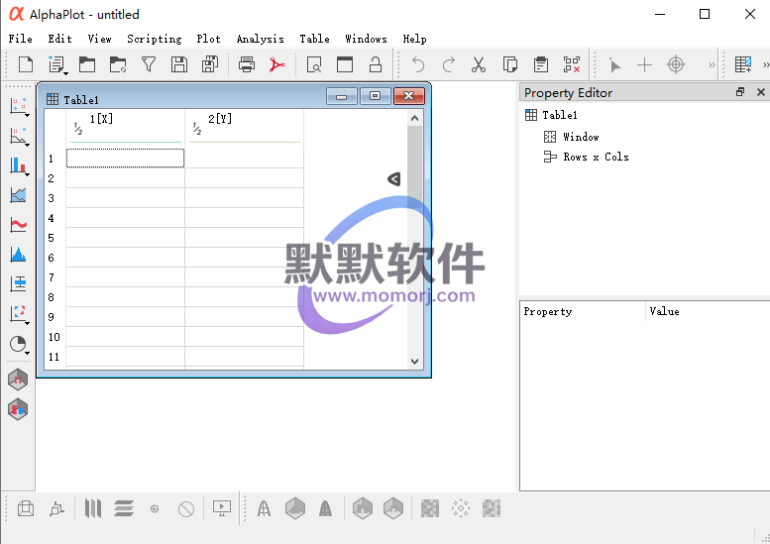Toggle the triangle control panel handle in Table1
The width and height of the screenshot is (770, 544).
[394, 179]
